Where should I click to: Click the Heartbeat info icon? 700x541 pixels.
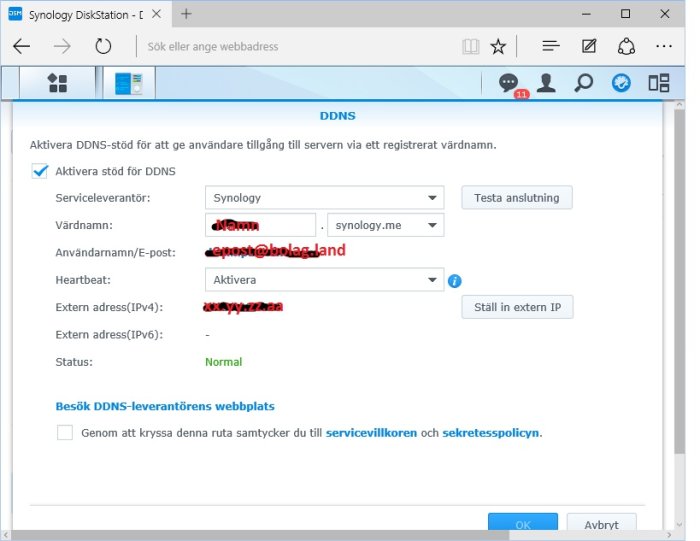(x=454, y=281)
